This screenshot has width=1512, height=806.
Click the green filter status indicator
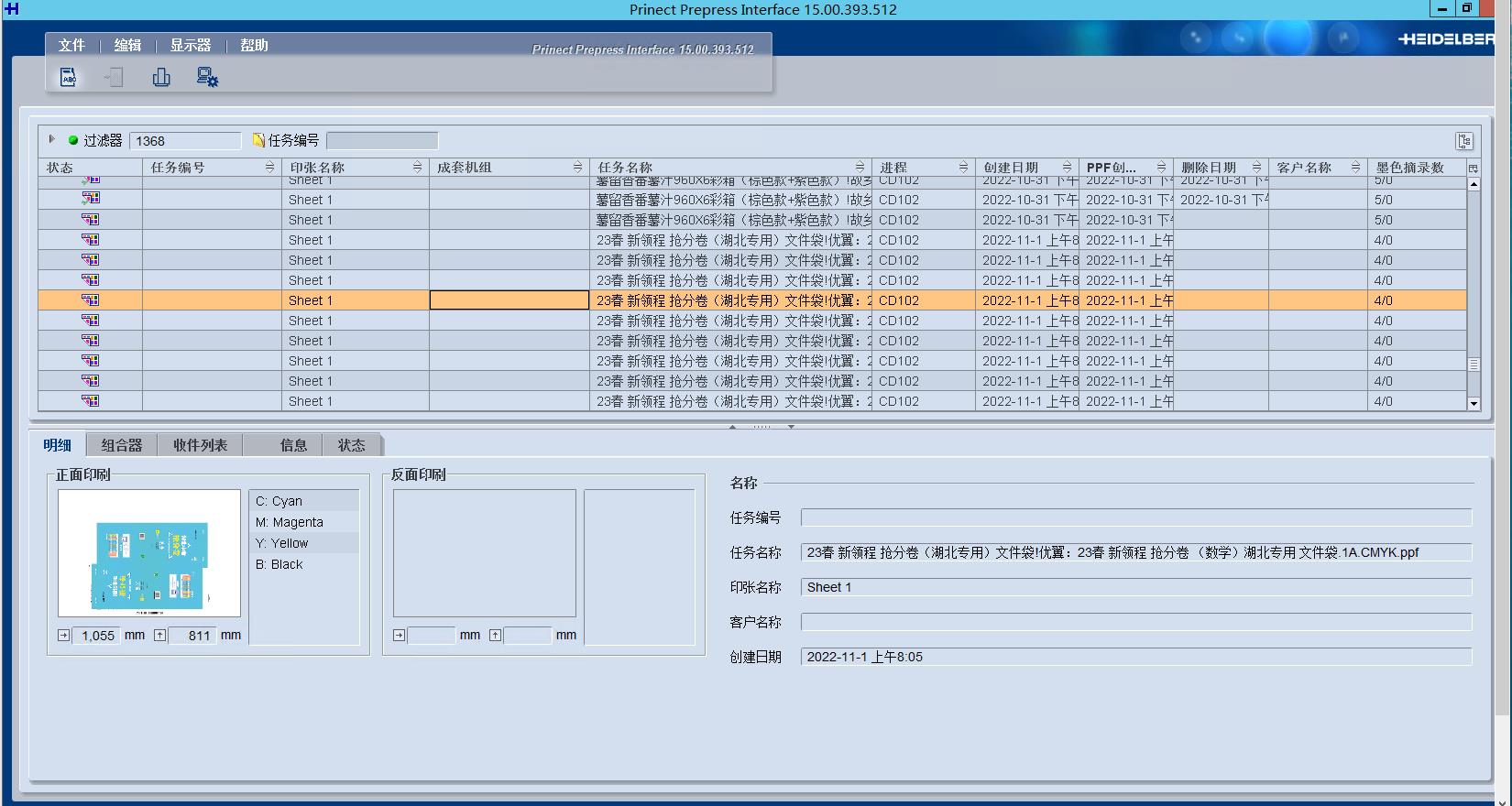pos(73,140)
